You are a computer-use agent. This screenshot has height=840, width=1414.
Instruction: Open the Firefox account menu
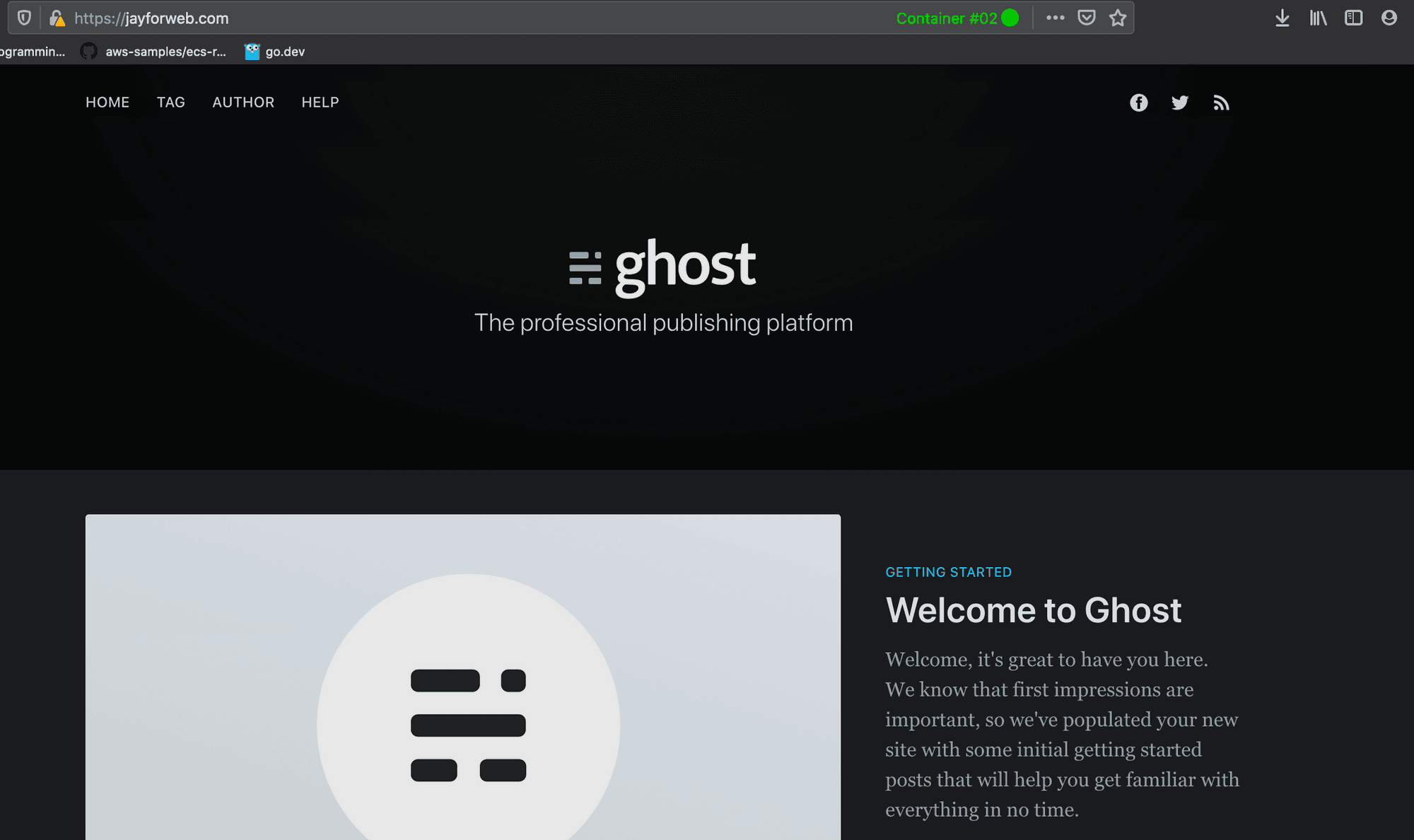pos(1391,18)
